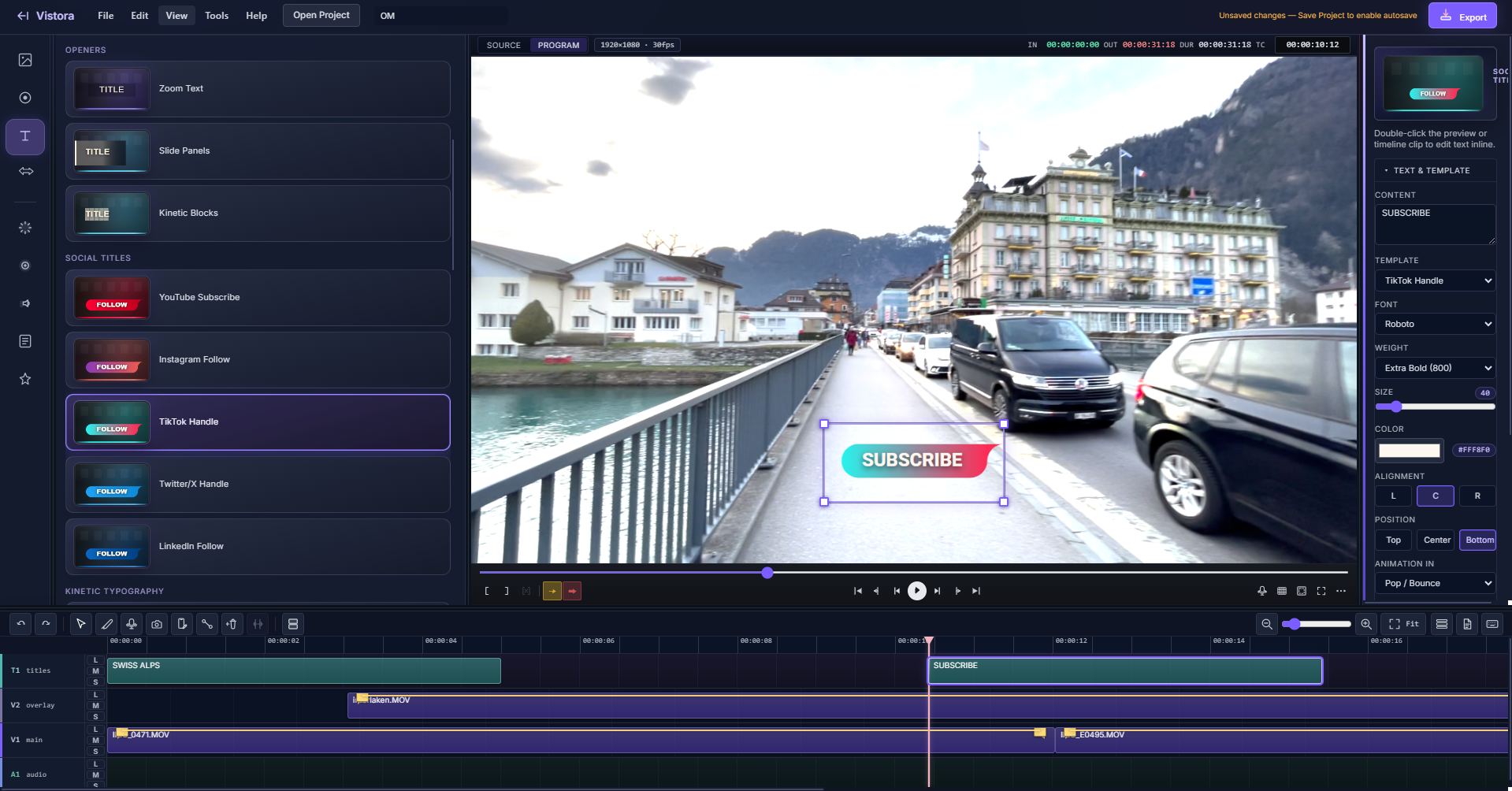Open the transitions sidebar panel

tap(25, 171)
